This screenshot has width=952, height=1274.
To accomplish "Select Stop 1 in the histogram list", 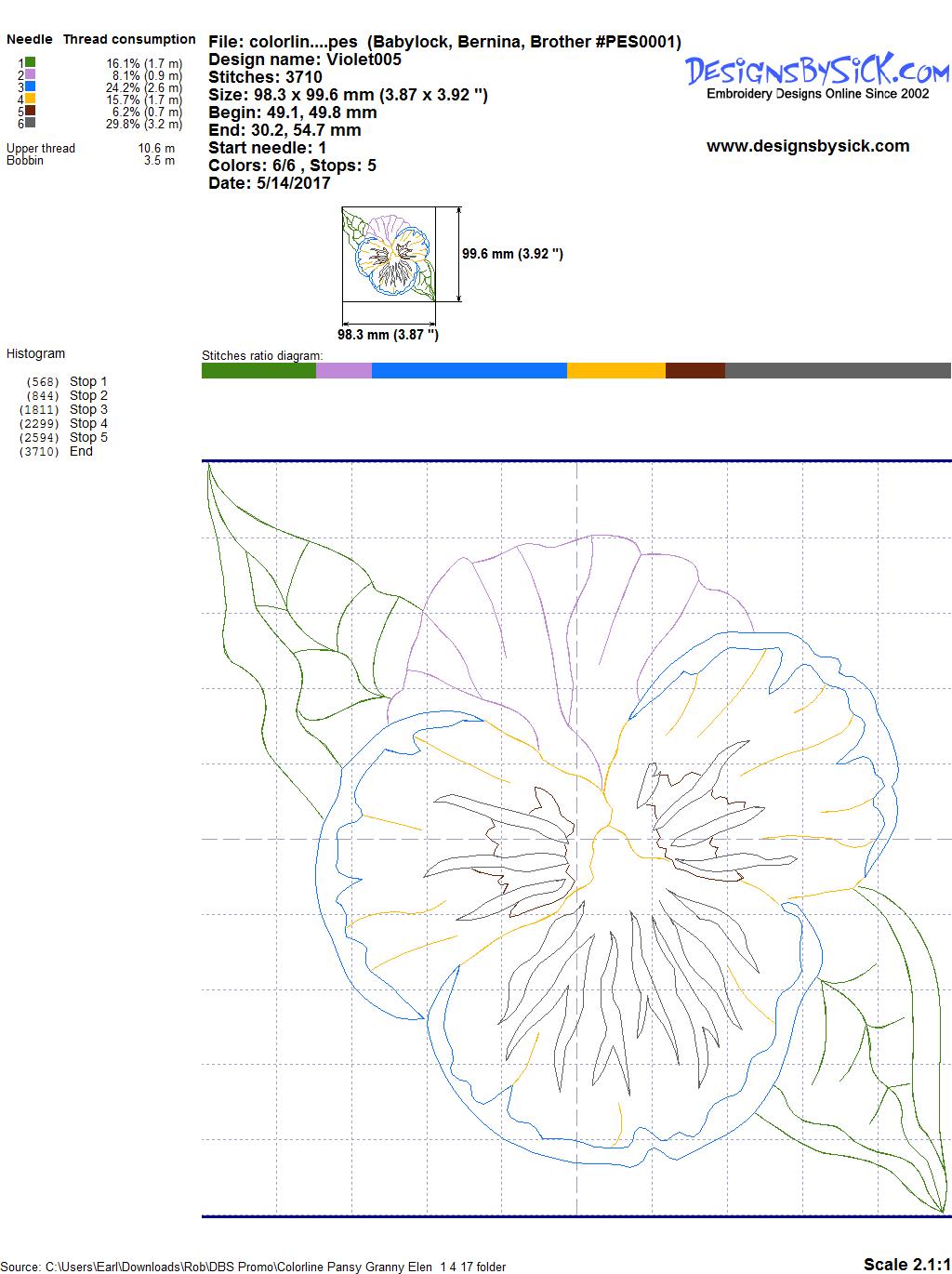I will tap(88, 381).
